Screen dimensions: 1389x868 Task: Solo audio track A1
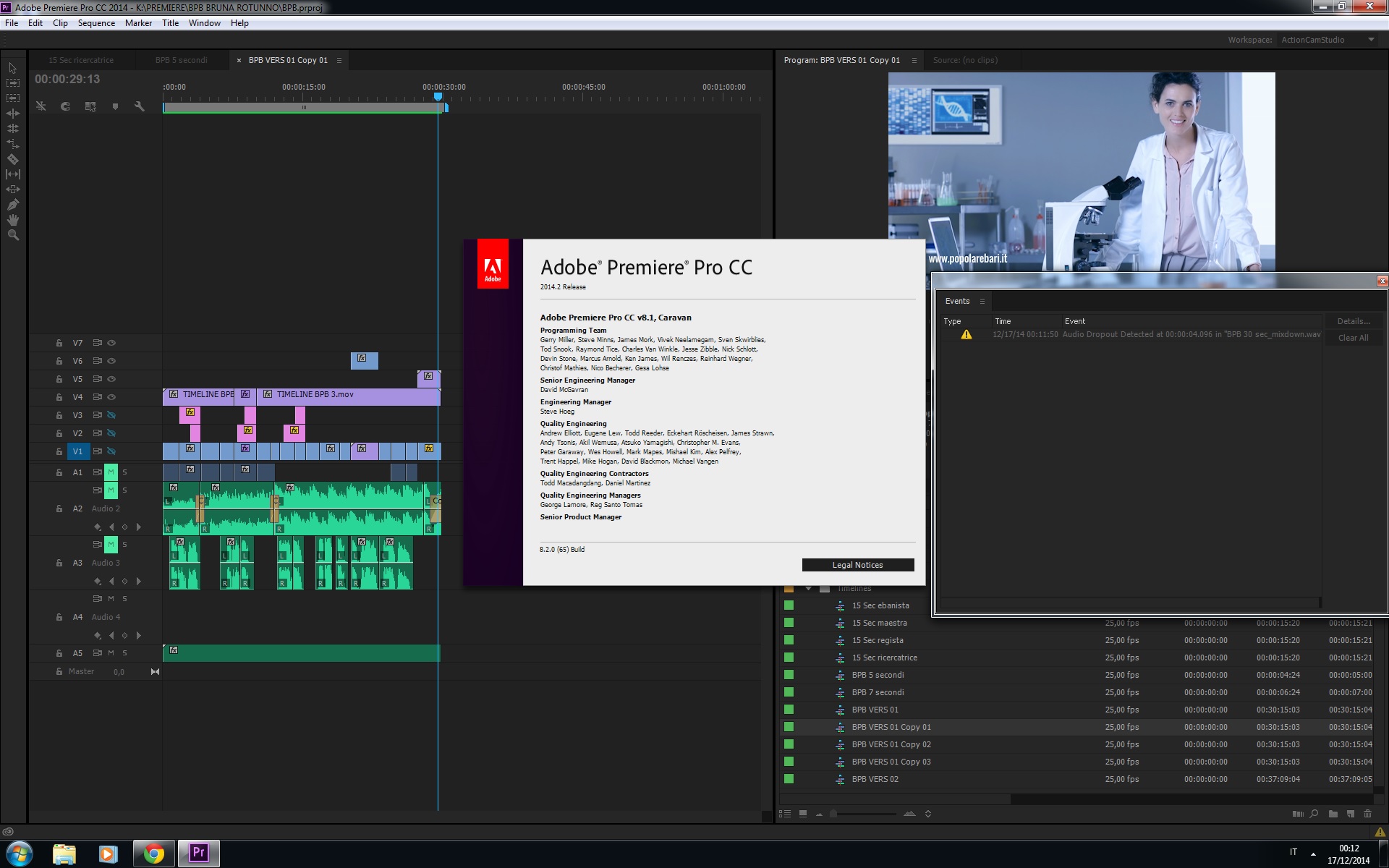pyautogui.click(x=124, y=472)
